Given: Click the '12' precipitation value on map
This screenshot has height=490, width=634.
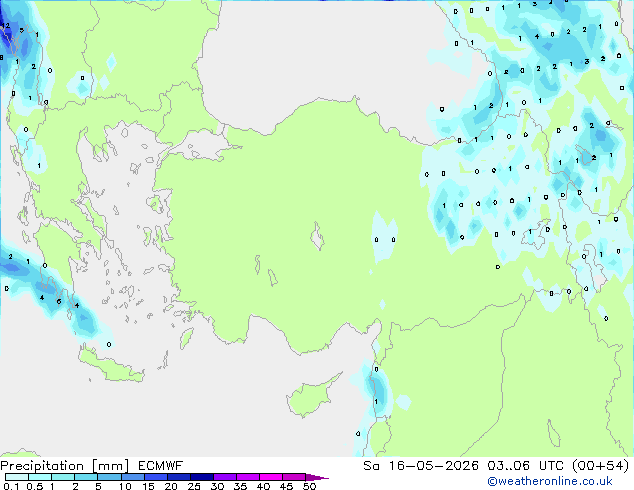Looking at the screenshot, I should tap(6, 25).
